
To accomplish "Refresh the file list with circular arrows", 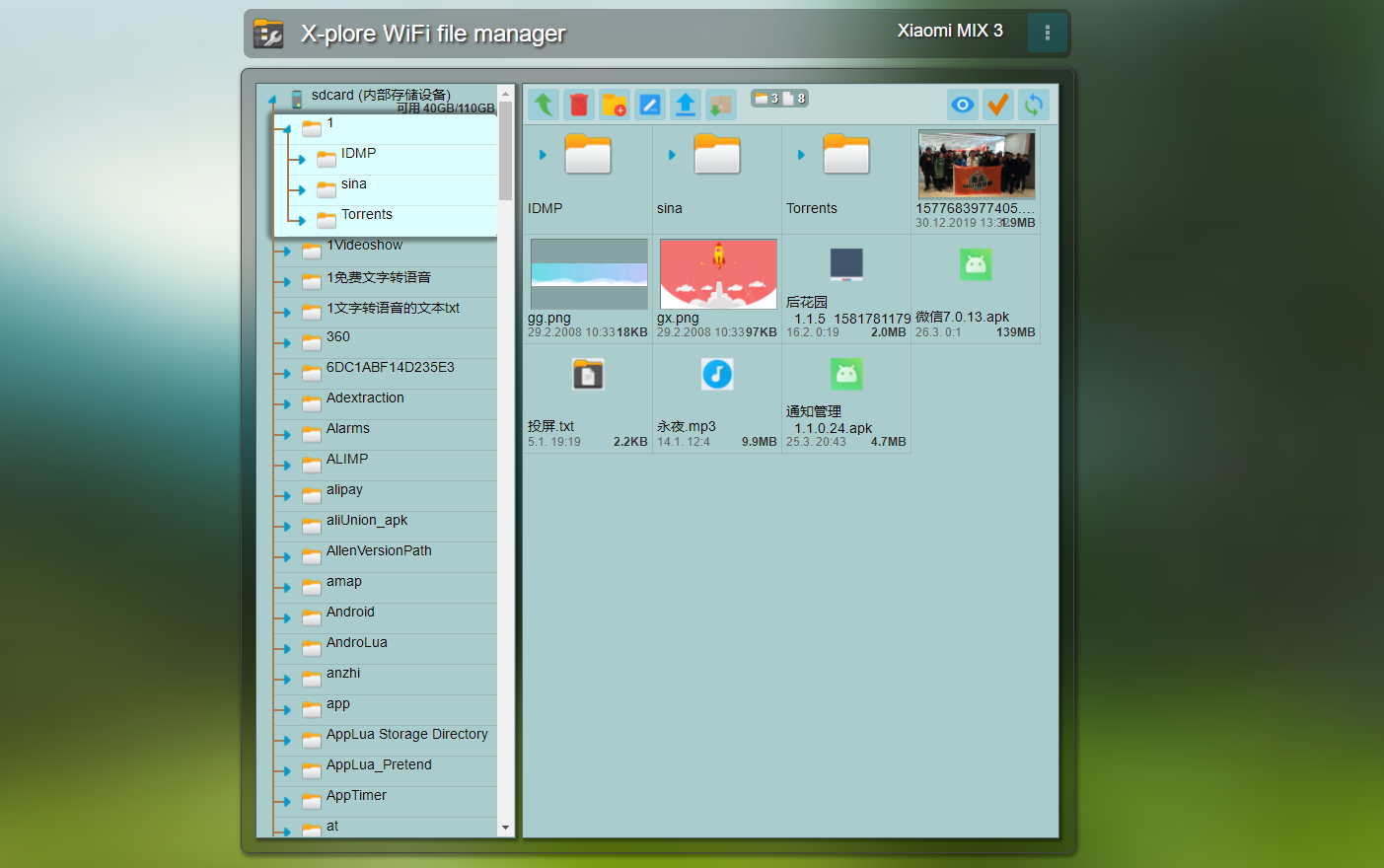I will click(x=1034, y=104).
